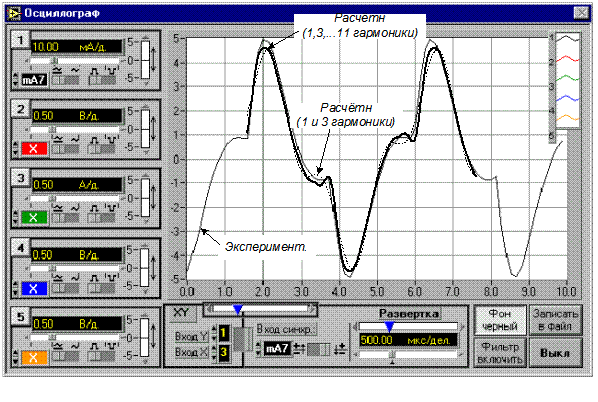Click the Развертка sweep label
The width and height of the screenshot is (598, 402).
click(408, 314)
